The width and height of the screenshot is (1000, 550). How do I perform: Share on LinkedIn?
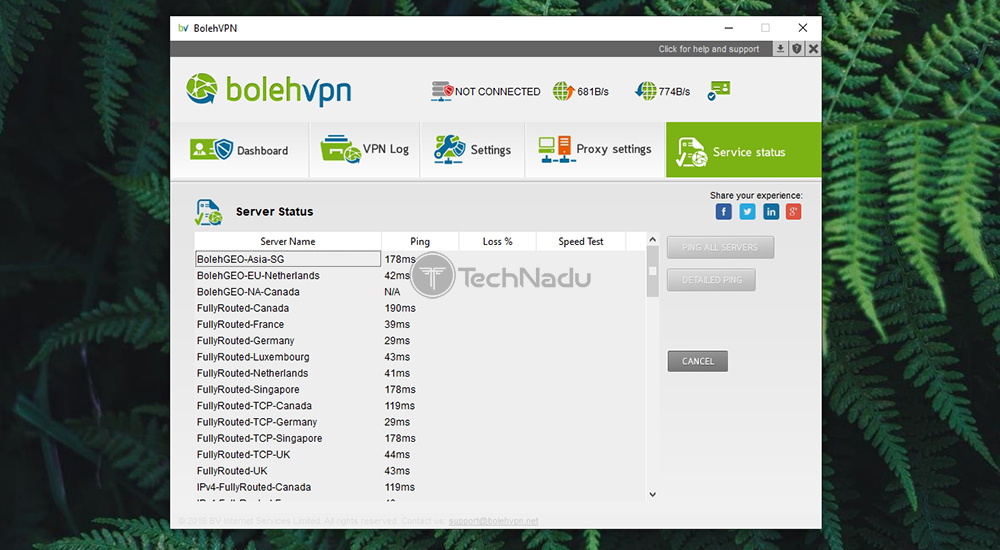click(x=770, y=212)
